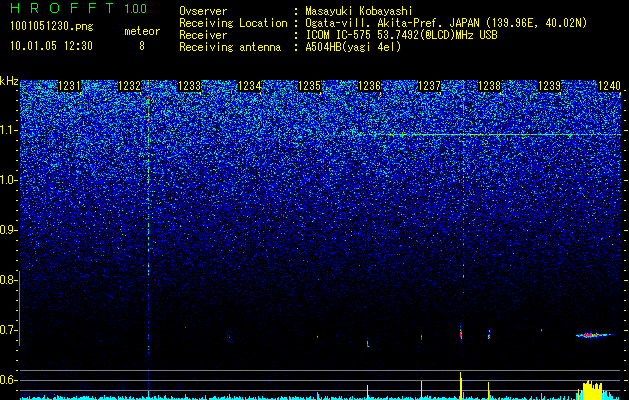
Task: Click the 'Ovserver' field label
Action: (x=203, y=11)
